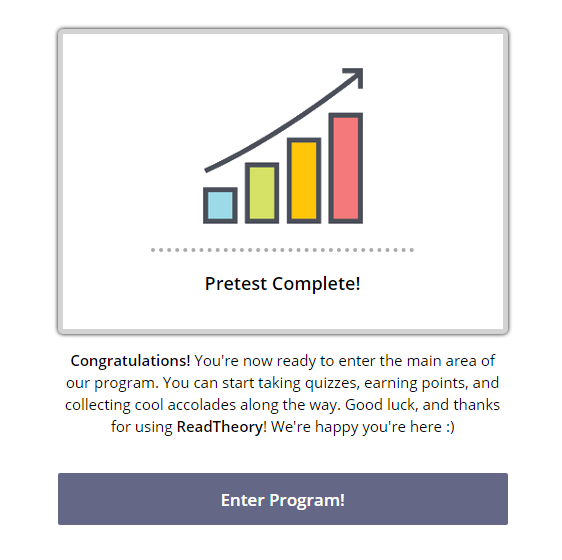This screenshot has height=560, width=562.
Task: Click the word 'Program!' on the button
Action: pos(307,500)
